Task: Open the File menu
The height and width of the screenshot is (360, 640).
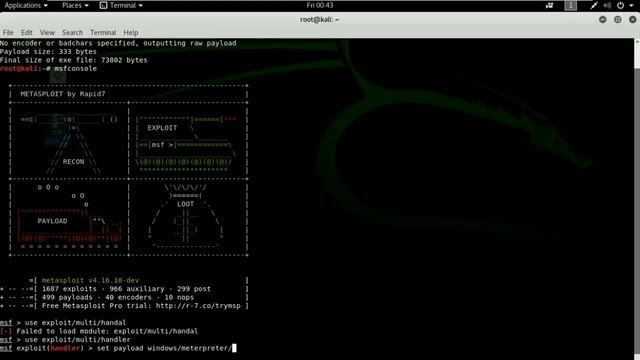Action: tap(8, 32)
